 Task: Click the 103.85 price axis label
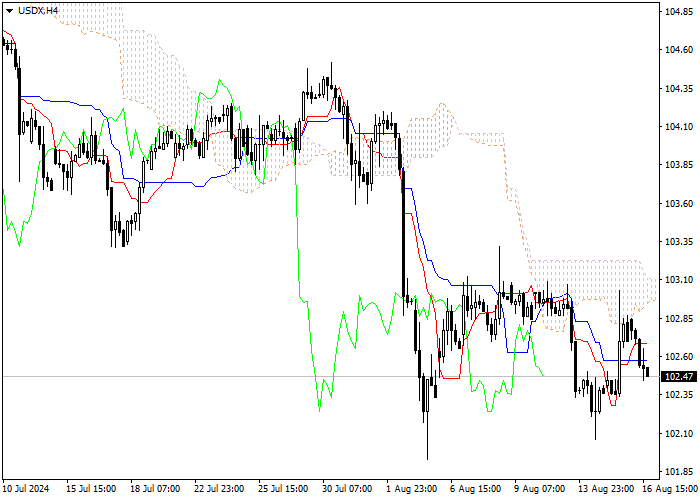679,165
